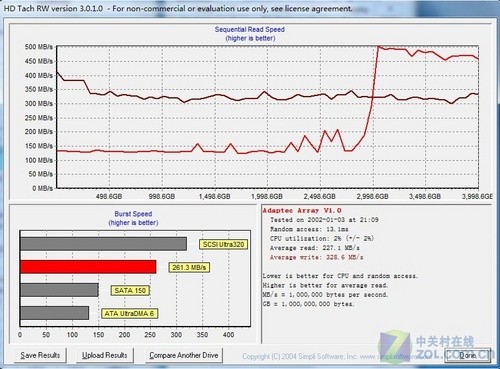Screen dimensions: 500x369
Task: Click the HD Tach RW window title
Action: coord(178,9)
